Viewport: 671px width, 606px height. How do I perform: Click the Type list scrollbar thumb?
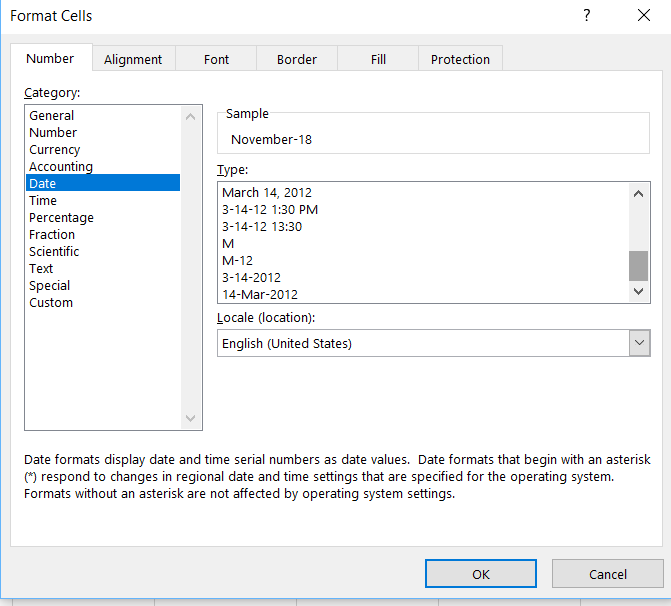tap(638, 265)
